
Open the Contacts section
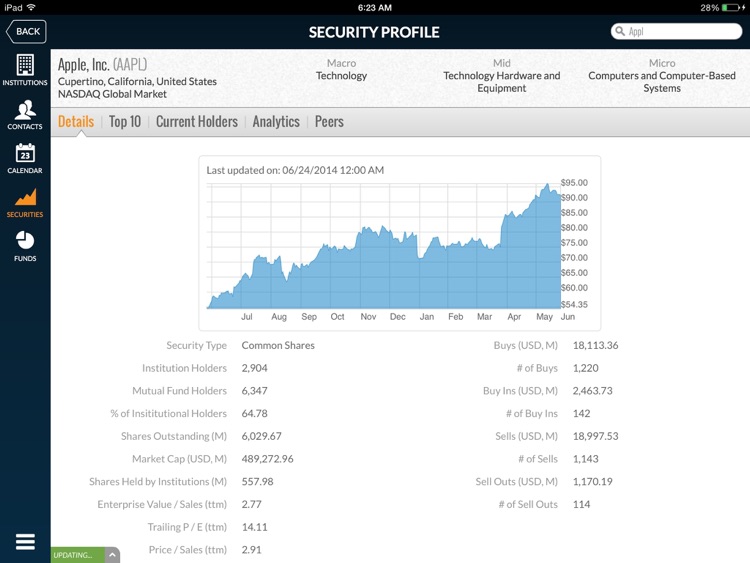[25, 114]
